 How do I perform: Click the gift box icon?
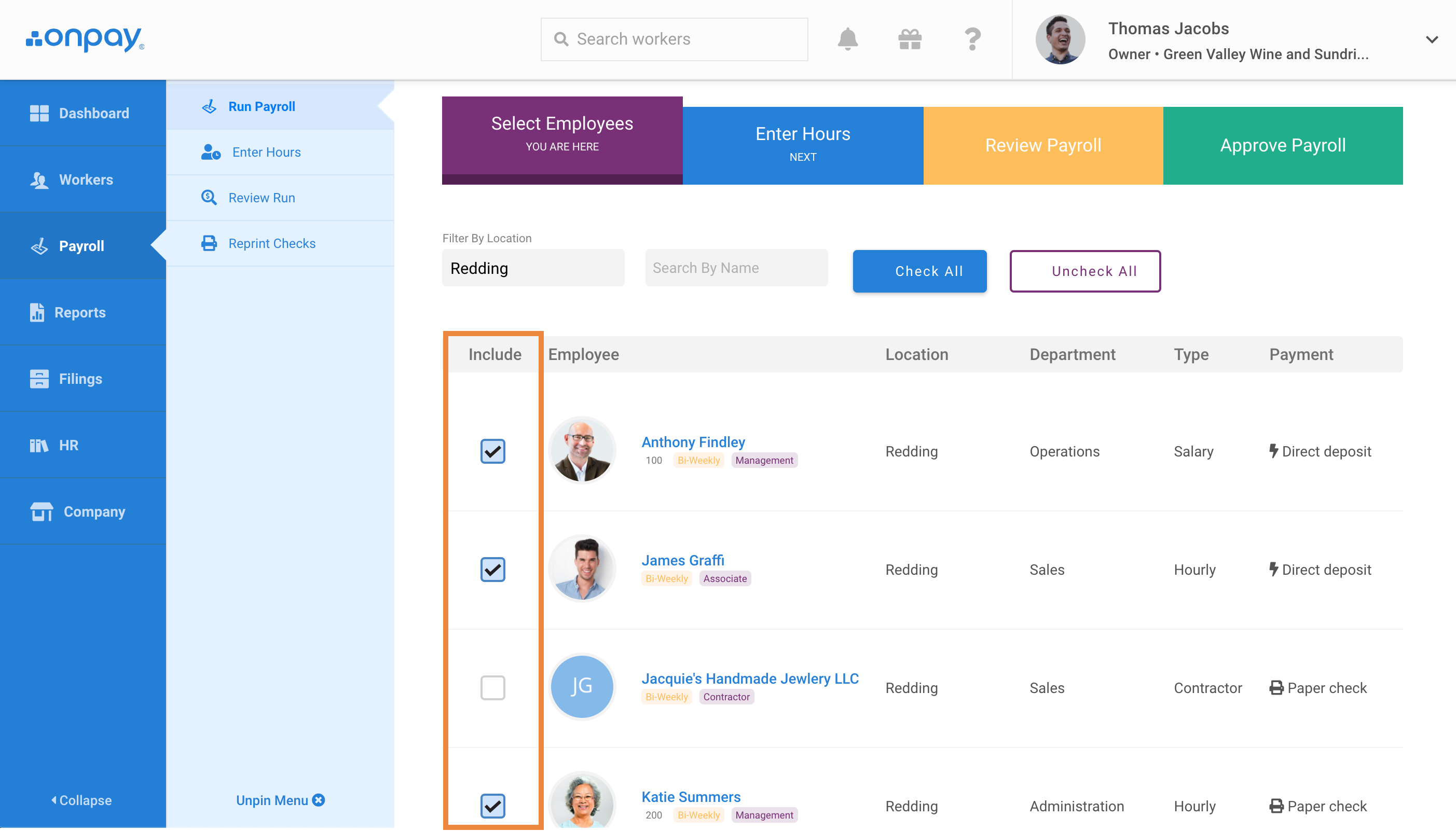(910, 39)
